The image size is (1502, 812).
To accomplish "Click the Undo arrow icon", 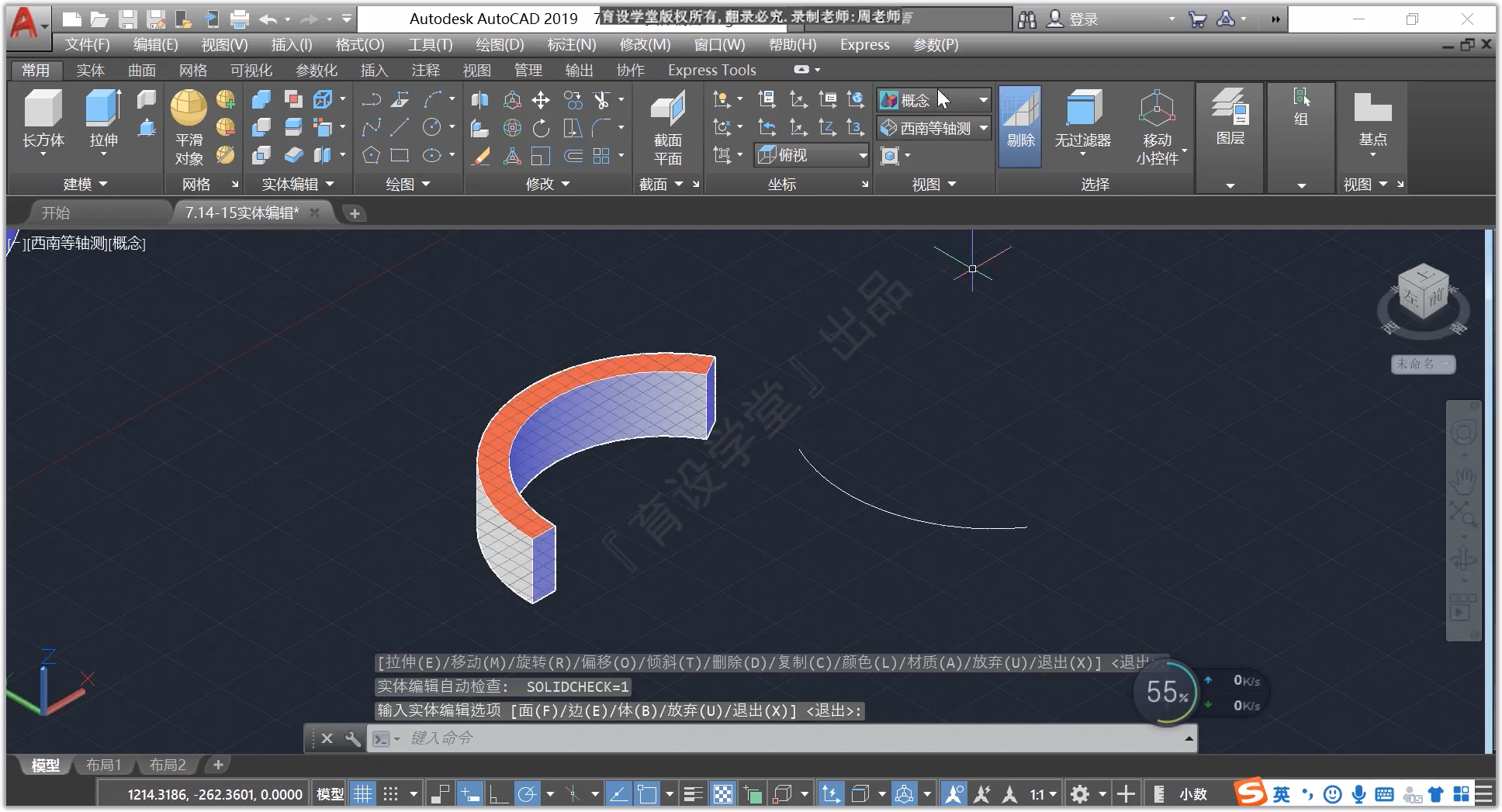I will click(268, 19).
